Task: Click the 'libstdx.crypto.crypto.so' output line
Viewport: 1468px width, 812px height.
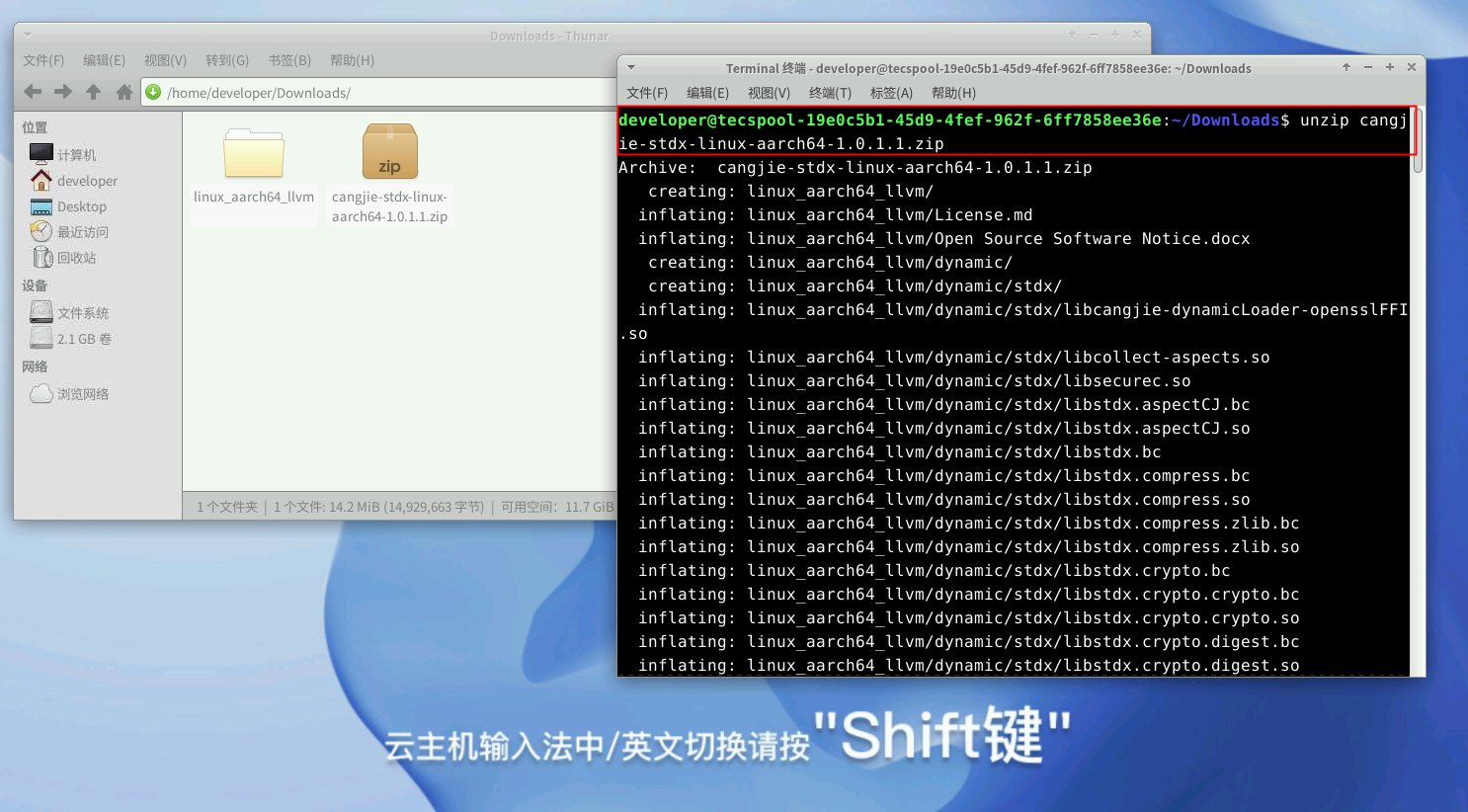Action: [x=969, y=617]
